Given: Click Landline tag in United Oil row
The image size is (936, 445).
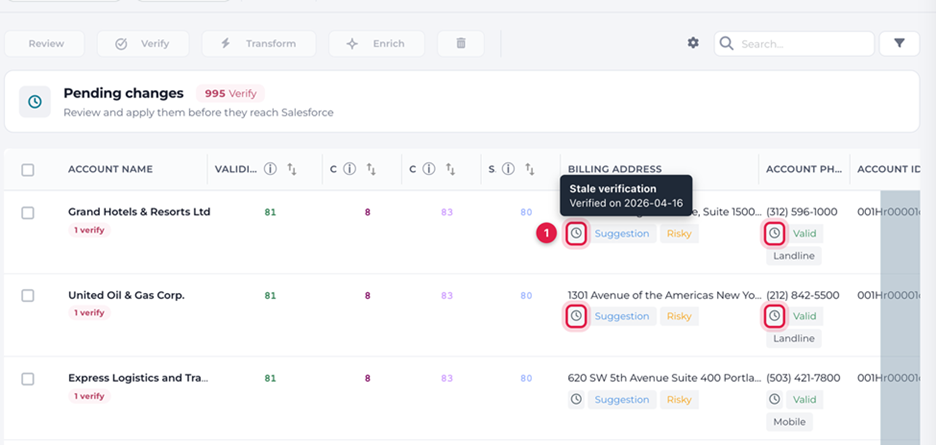Looking at the screenshot, I should pos(794,338).
